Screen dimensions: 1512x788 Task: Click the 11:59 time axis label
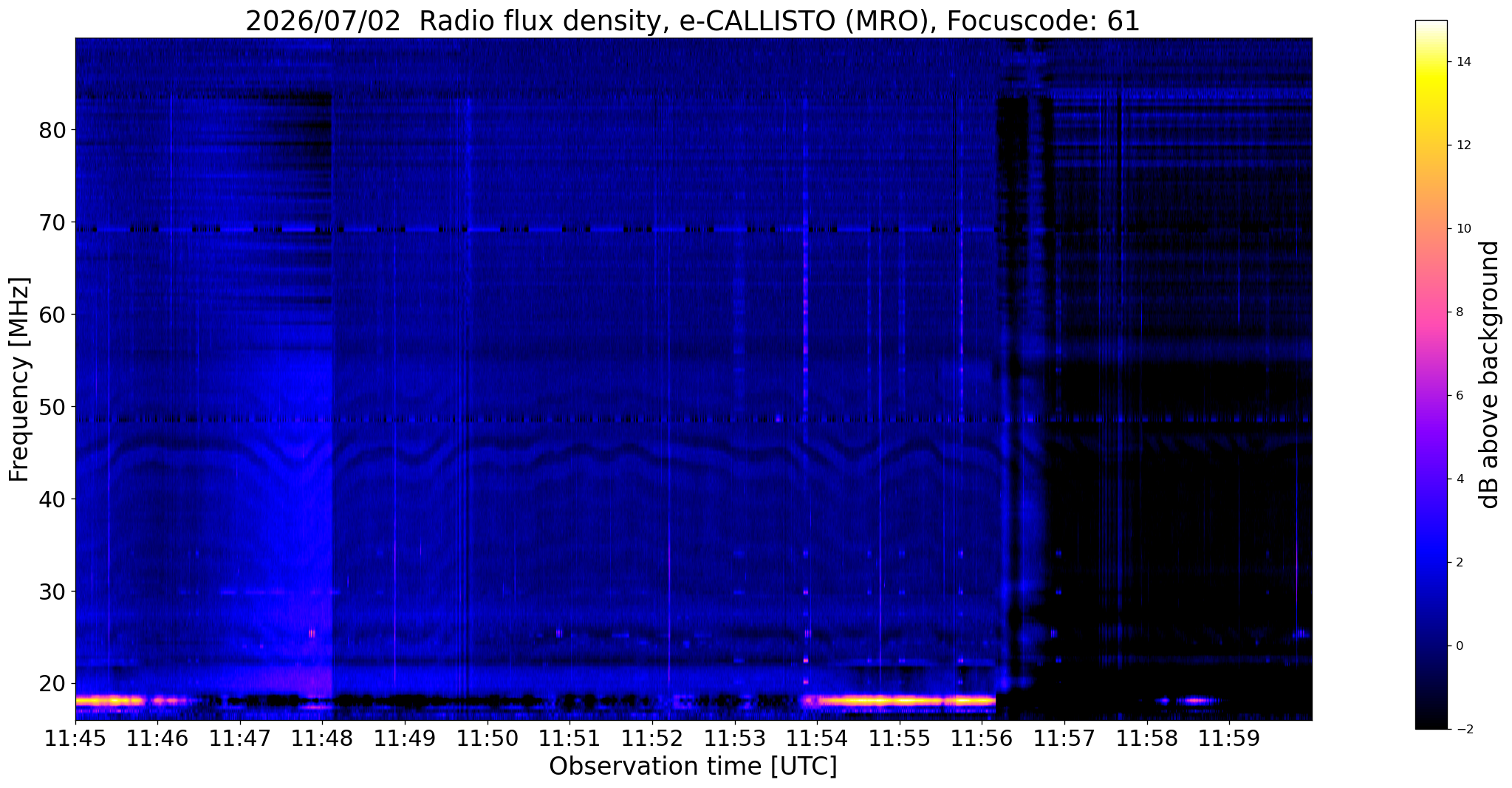click(x=1229, y=738)
